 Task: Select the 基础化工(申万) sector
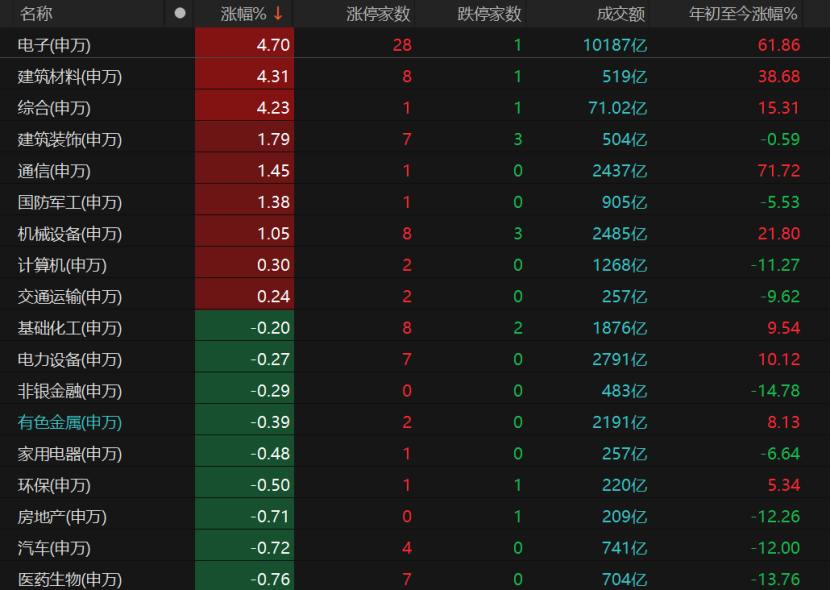pos(69,328)
